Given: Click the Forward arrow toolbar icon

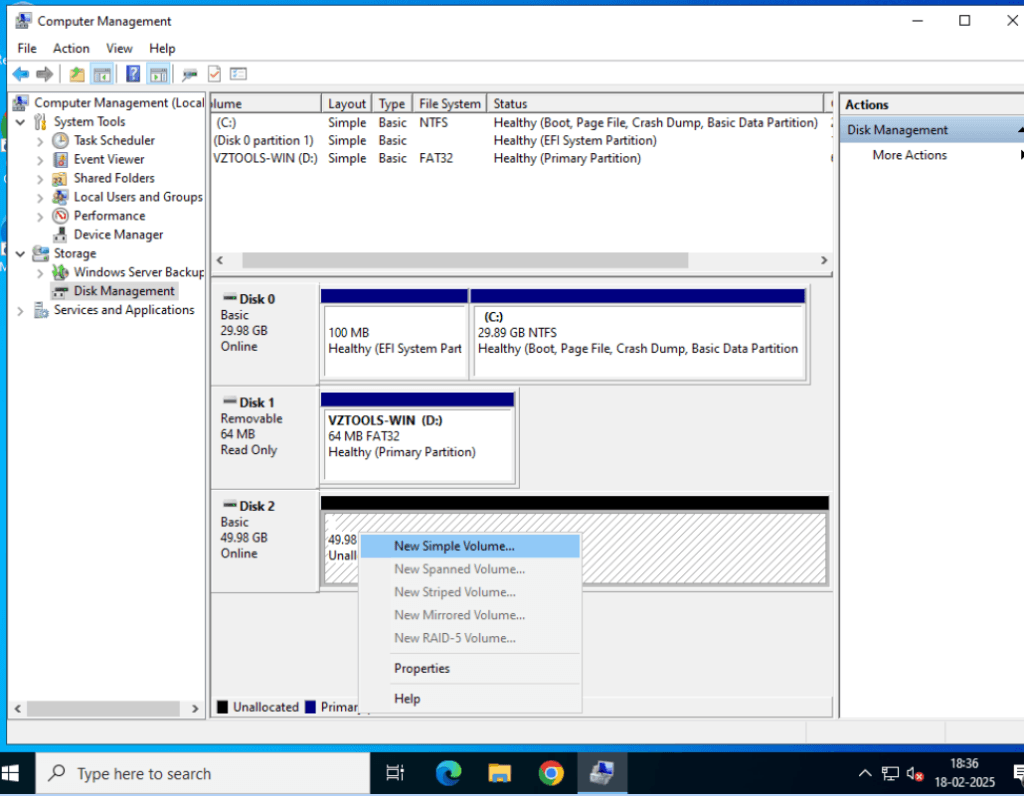Looking at the screenshot, I should coord(44,74).
